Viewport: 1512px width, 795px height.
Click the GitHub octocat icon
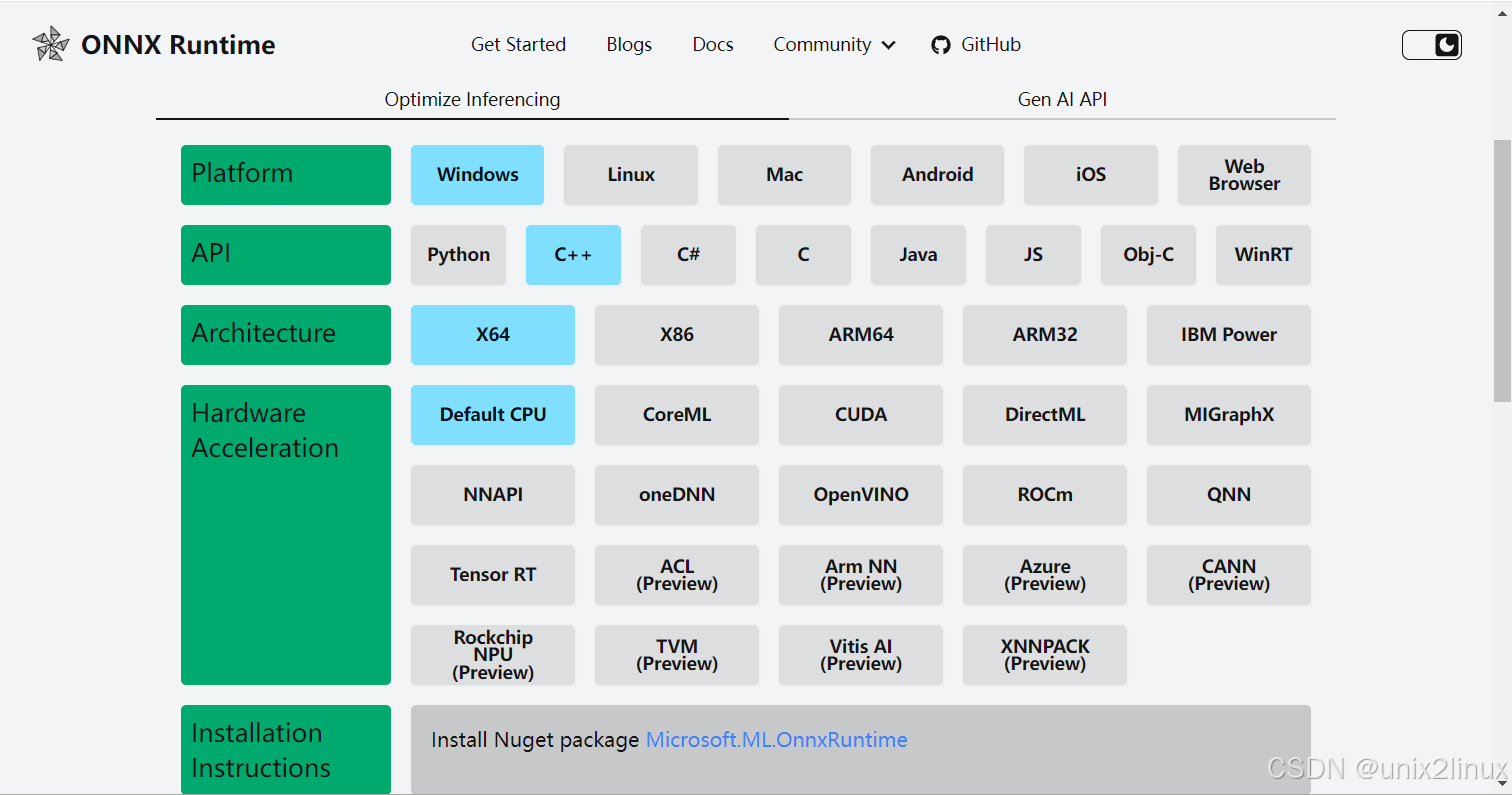click(x=940, y=45)
